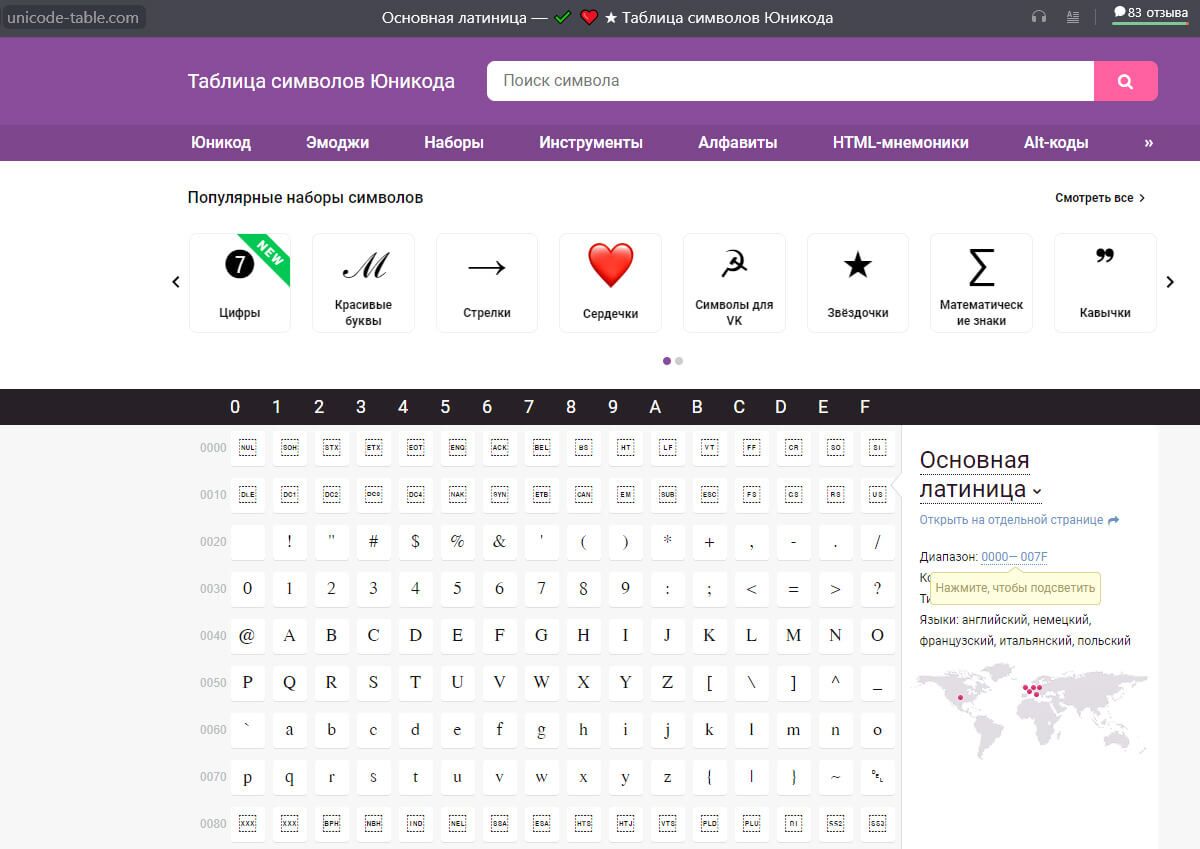Select the Символы для VK hammer-and-sickle set
This screenshot has width=1200, height=849.
(x=734, y=281)
